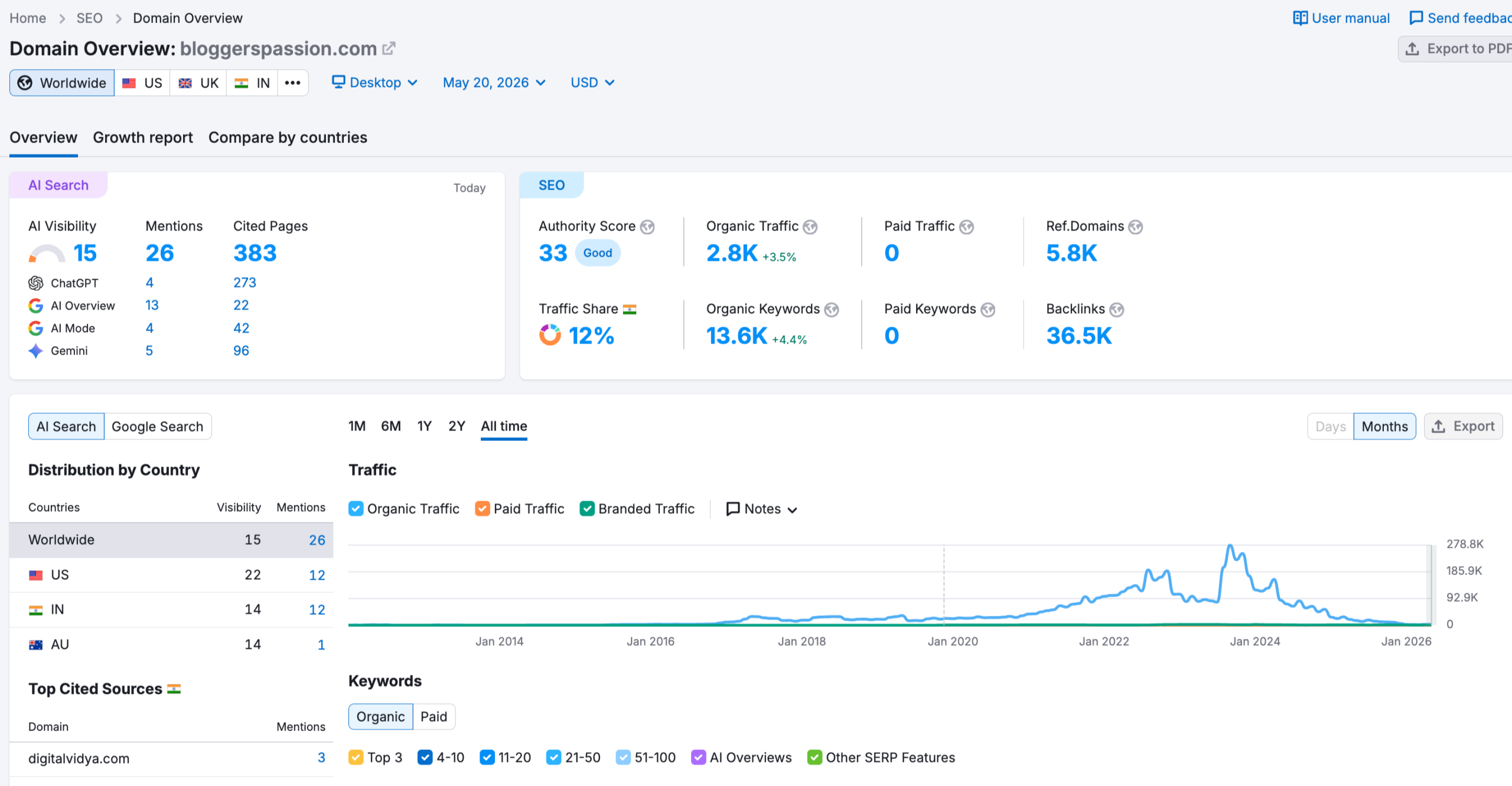This screenshot has height=786, width=1512.
Task: Open the Home breadcrumb link
Action: pos(28,18)
